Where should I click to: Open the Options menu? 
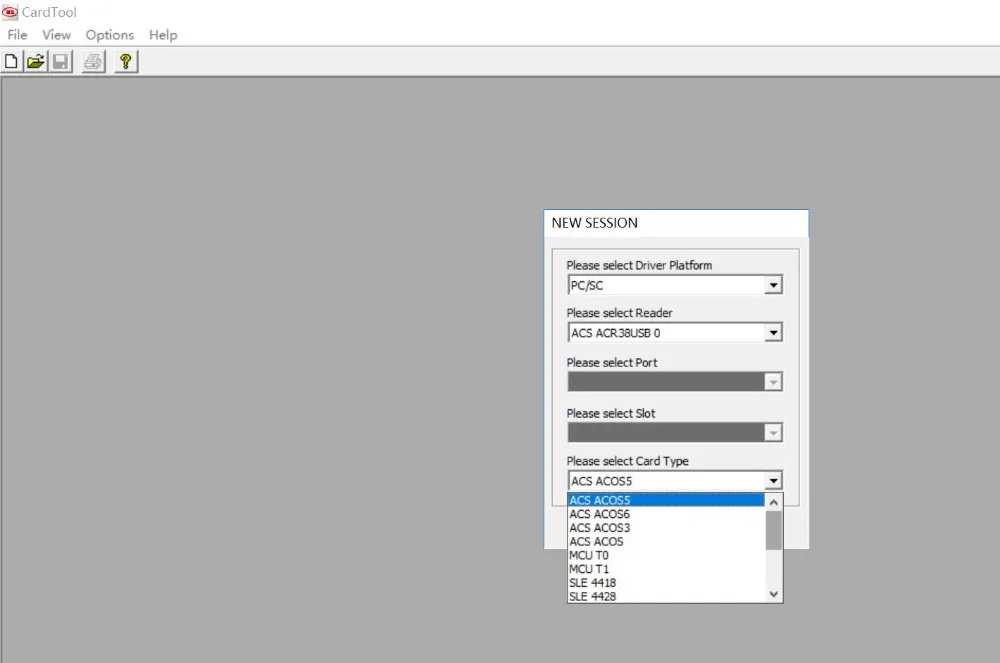[110, 35]
